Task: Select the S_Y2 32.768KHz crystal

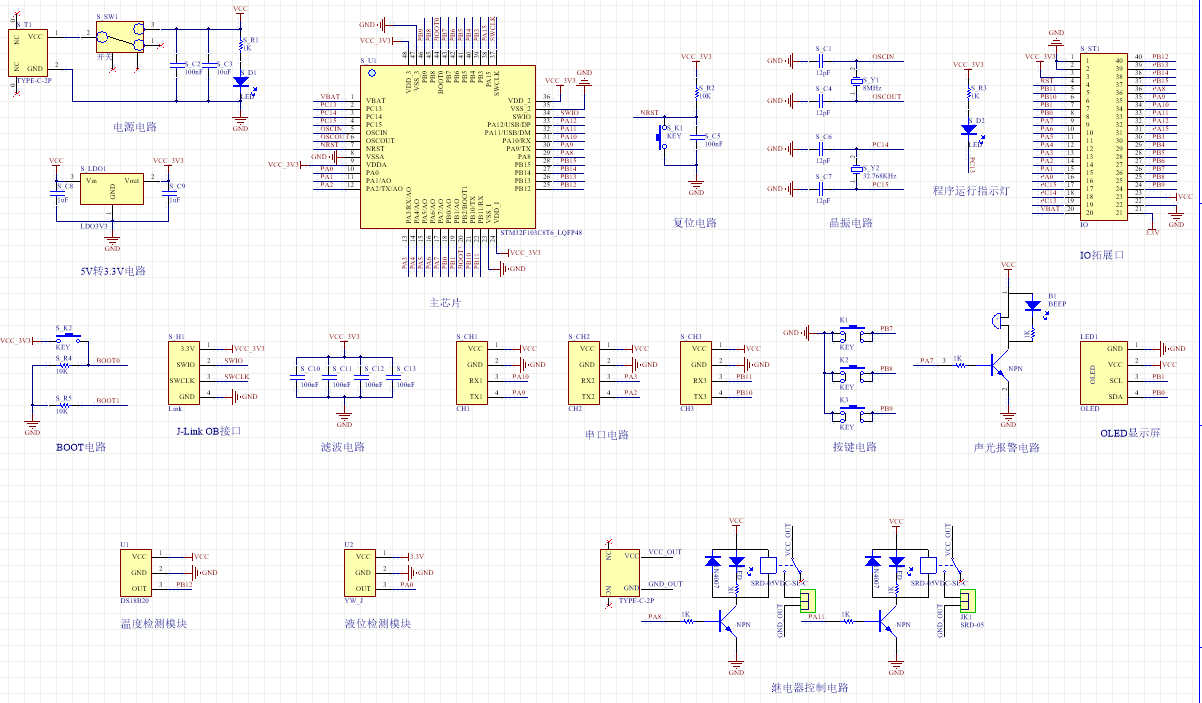Action: (x=856, y=167)
